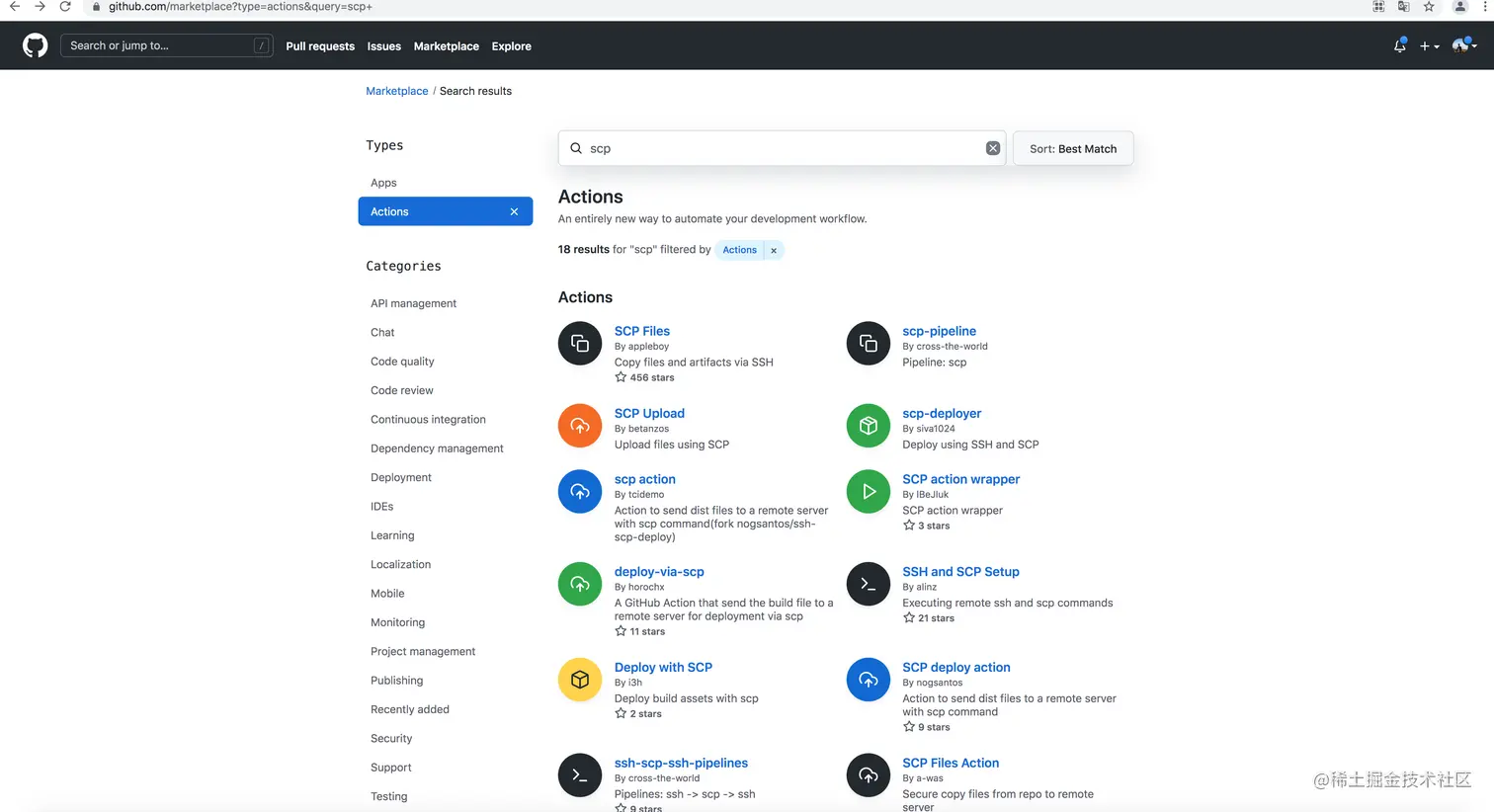
Task: Filter by Localization category
Action: (400, 564)
